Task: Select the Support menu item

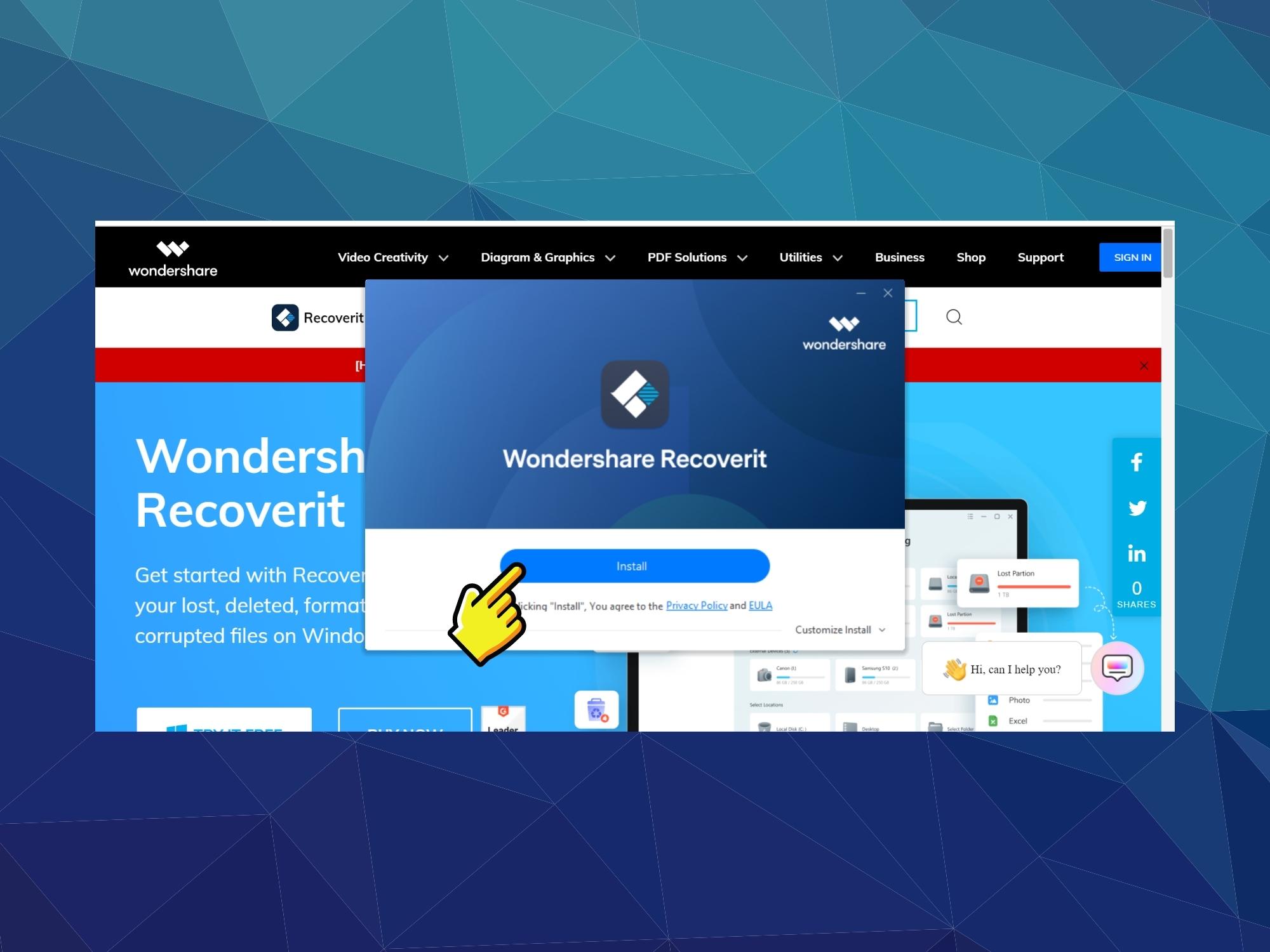Action: point(1040,257)
